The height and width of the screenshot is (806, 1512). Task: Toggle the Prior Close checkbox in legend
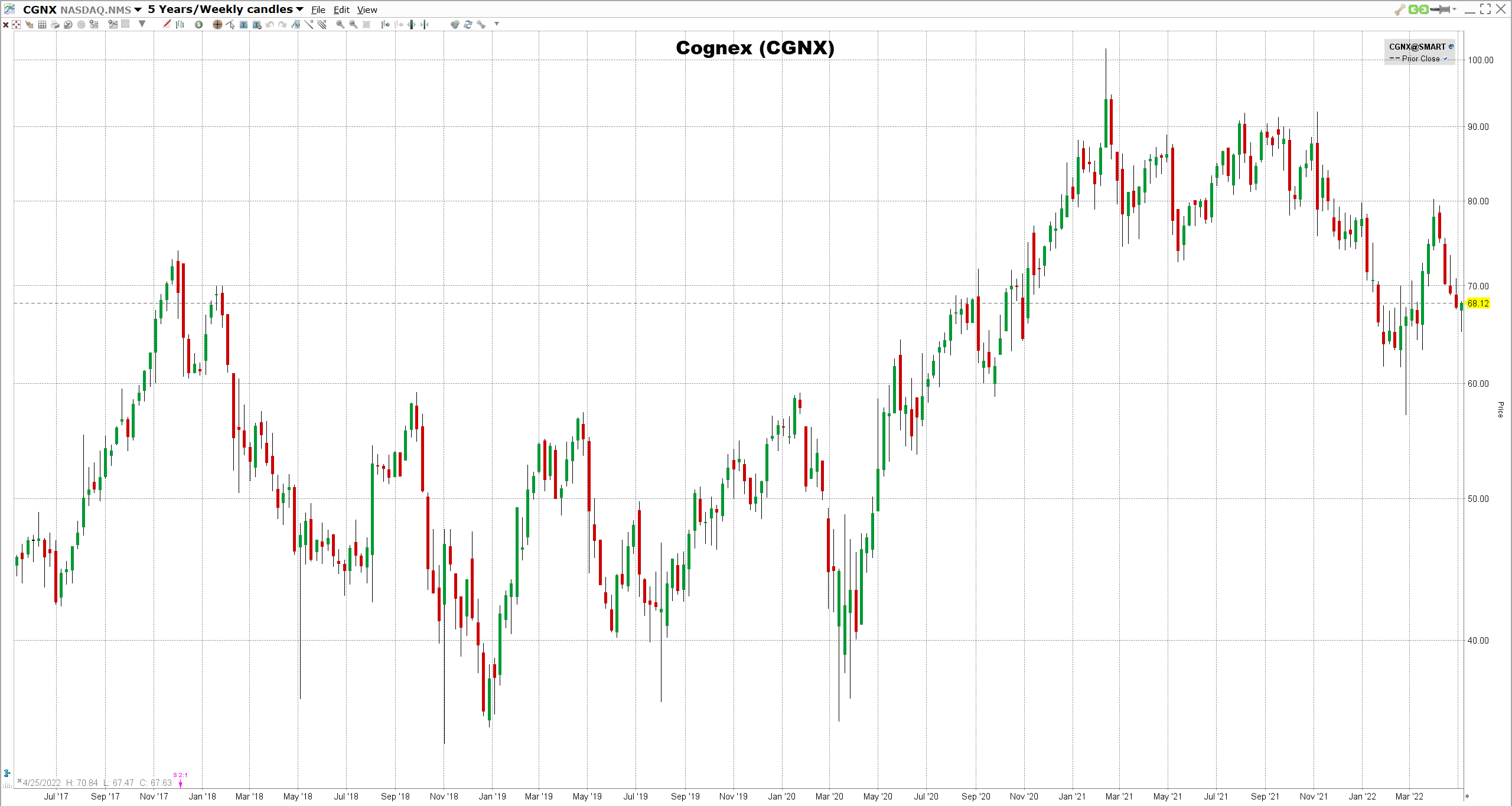pos(1446,59)
